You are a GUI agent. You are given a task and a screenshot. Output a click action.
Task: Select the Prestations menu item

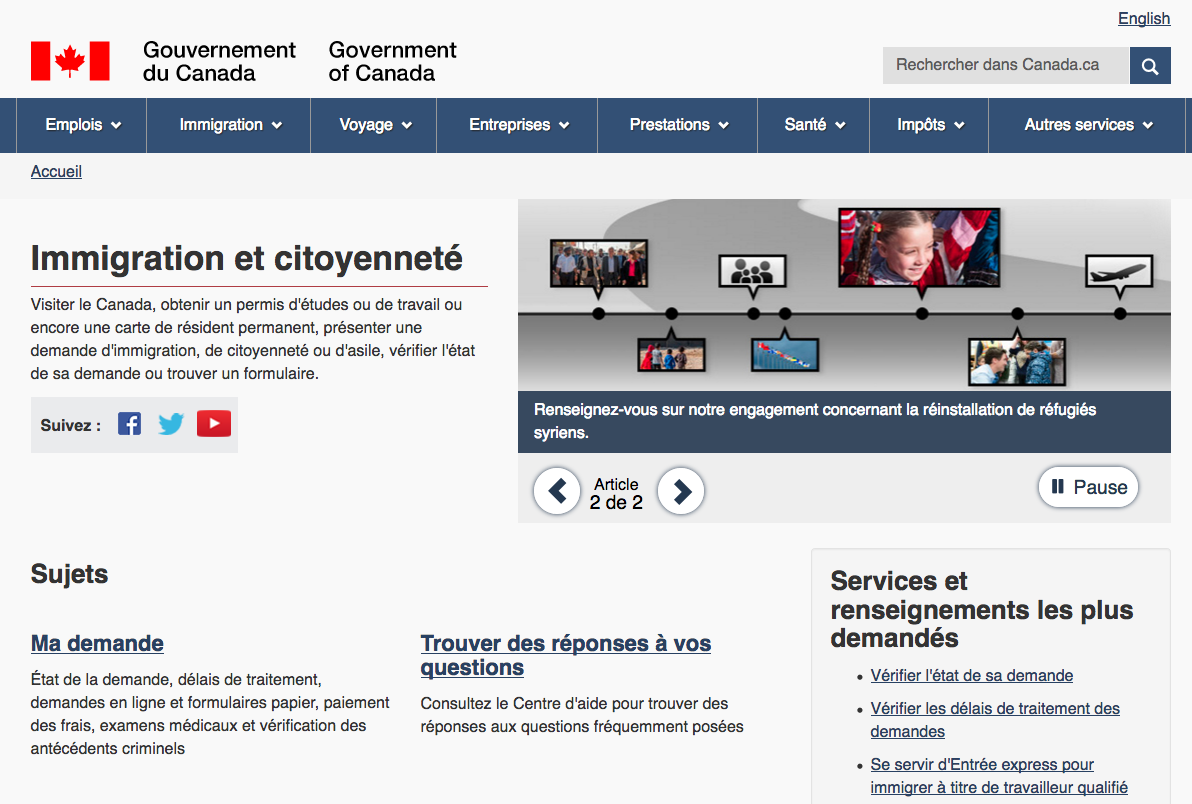coord(679,125)
